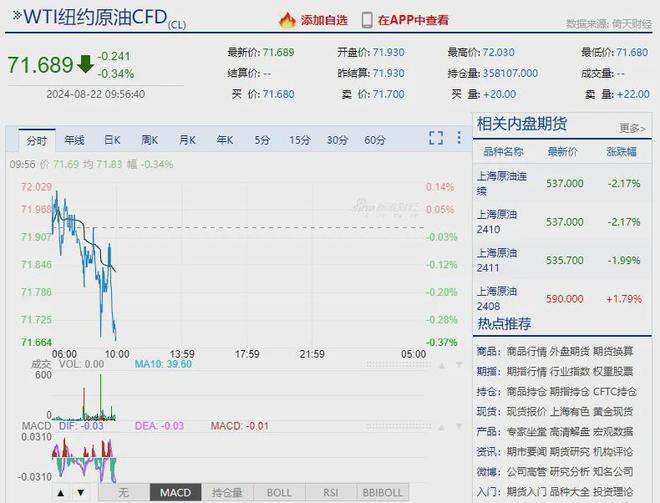Select the BBIBOLL indicator button

382,492
